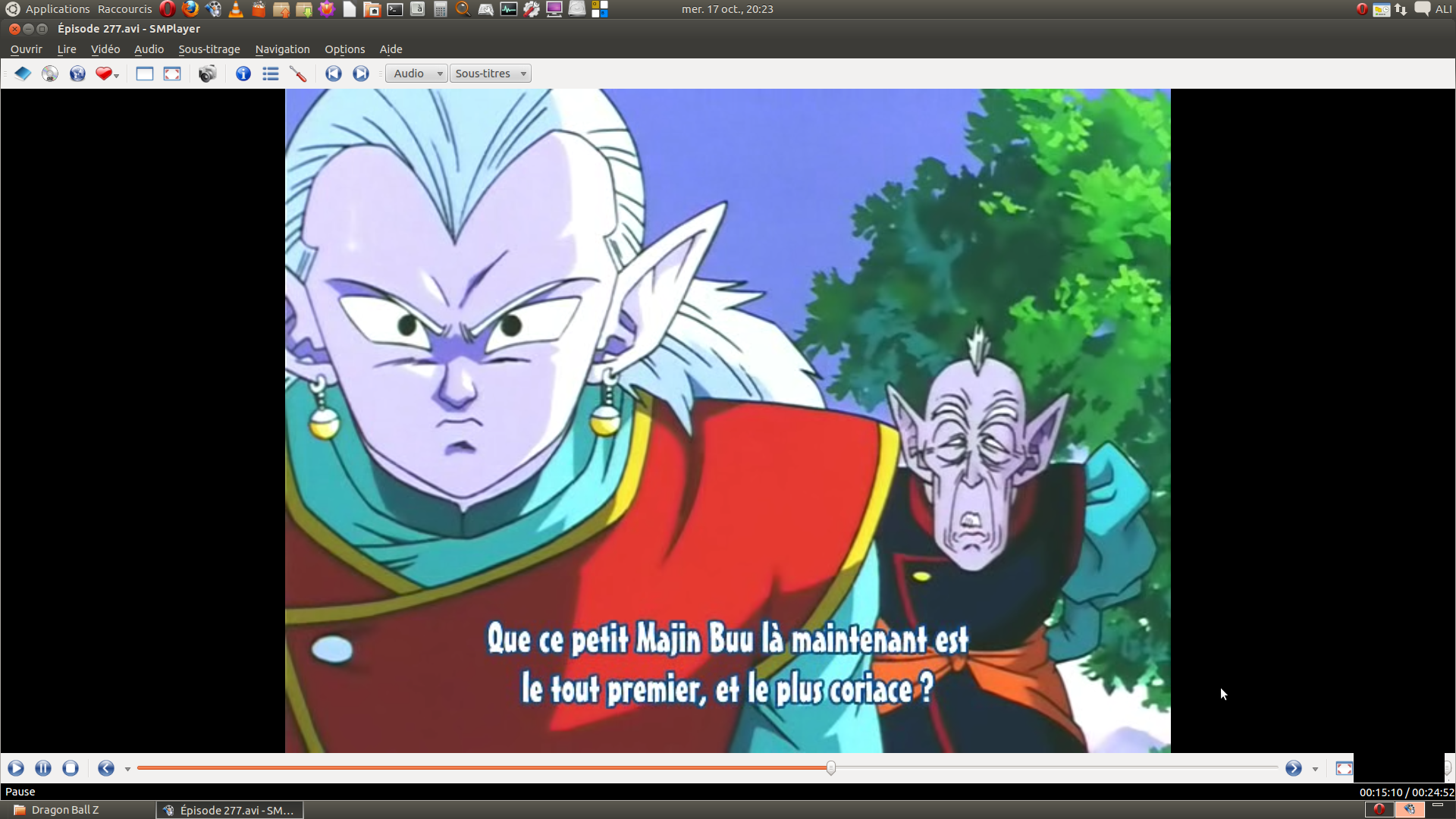
Task: Go to previous file in playlist
Action: click(334, 74)
